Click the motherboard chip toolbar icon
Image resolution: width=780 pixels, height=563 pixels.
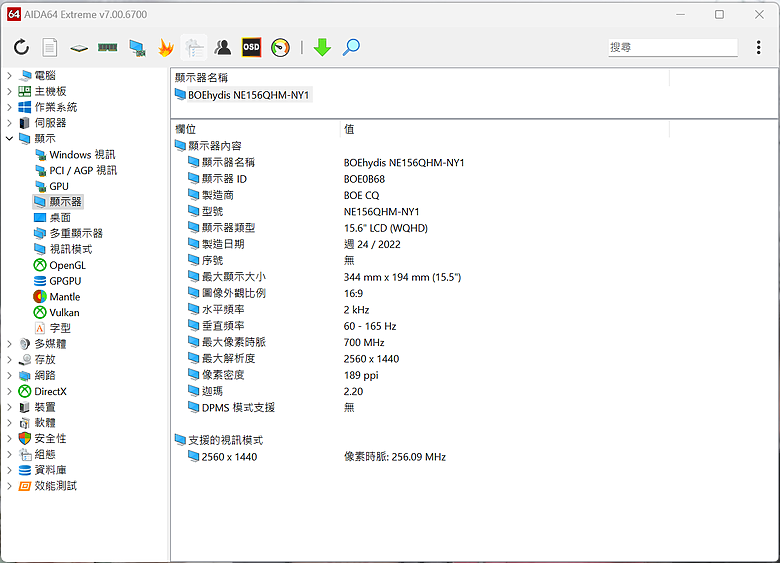click(79, 48)
